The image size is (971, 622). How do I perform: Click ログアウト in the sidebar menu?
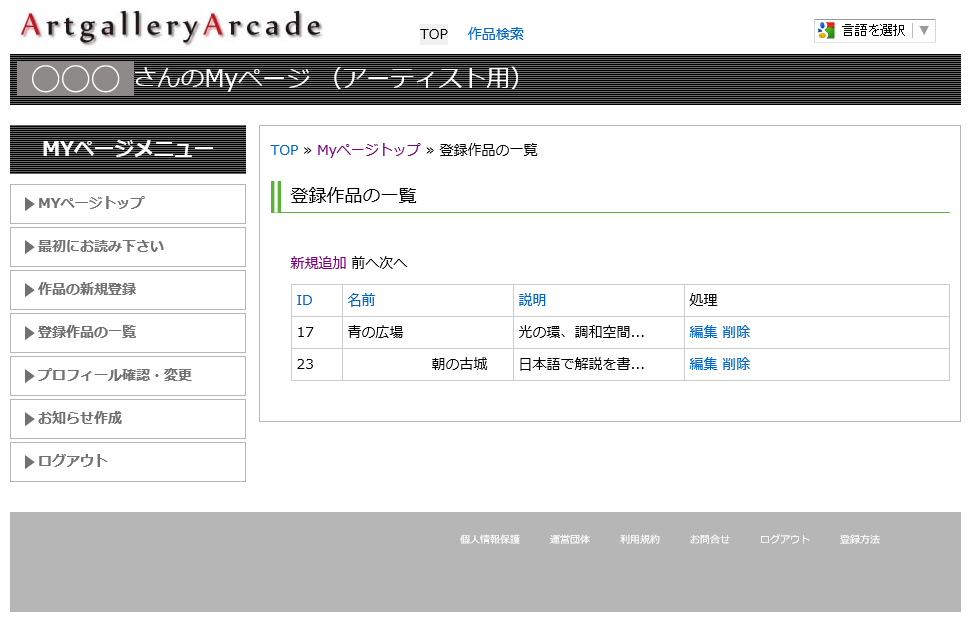pos(128,461)
